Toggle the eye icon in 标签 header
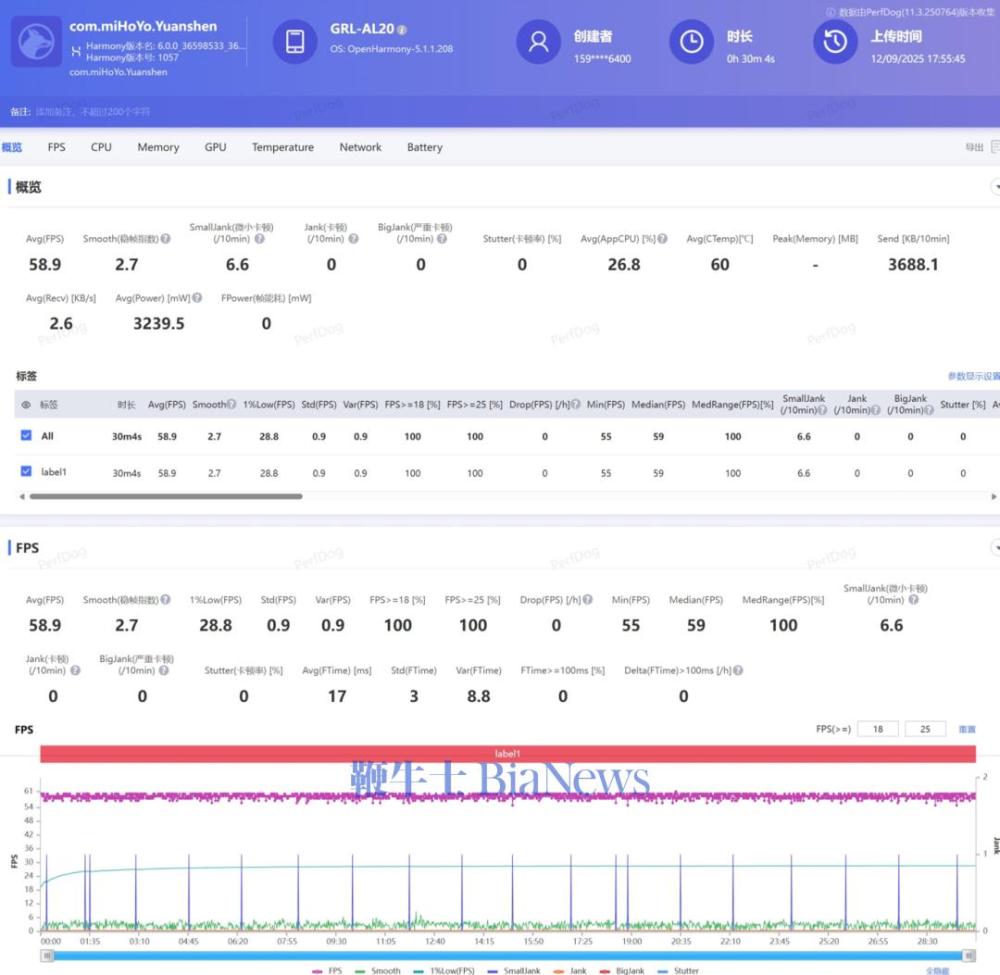1000x975 pixels. pyautogui.click(x=26, y=404)
